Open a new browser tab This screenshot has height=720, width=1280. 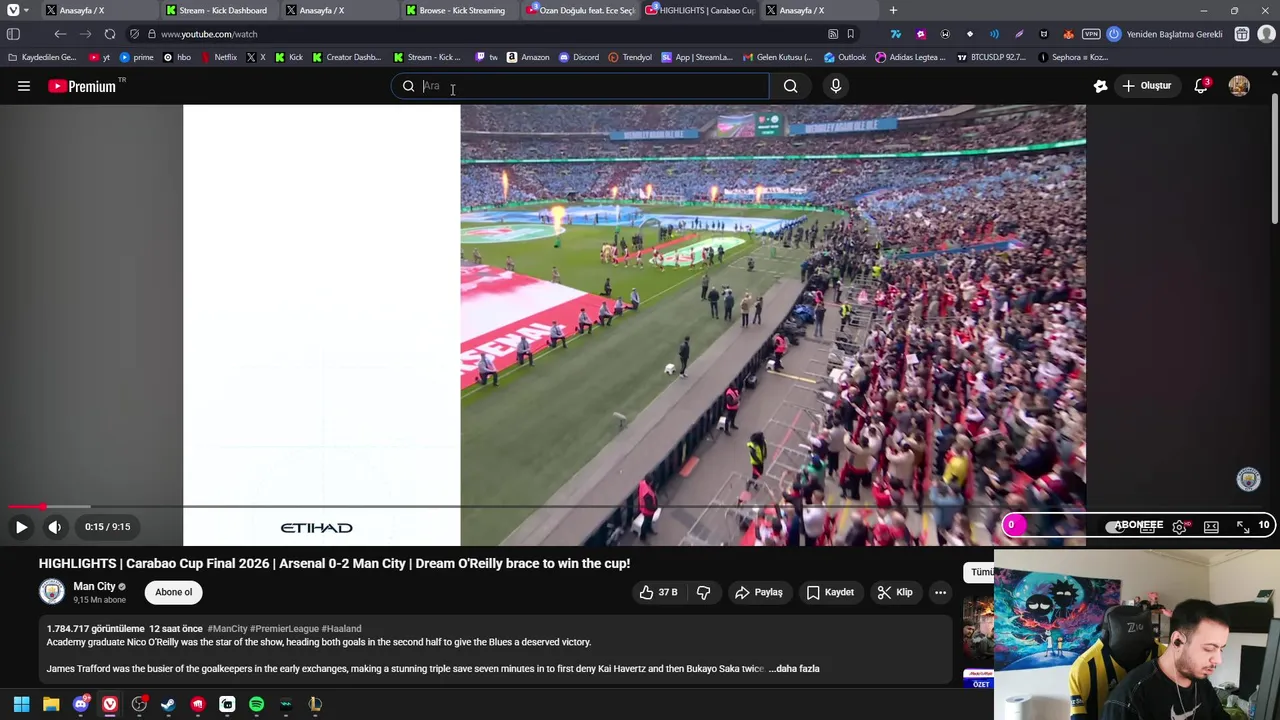[893, 10]
